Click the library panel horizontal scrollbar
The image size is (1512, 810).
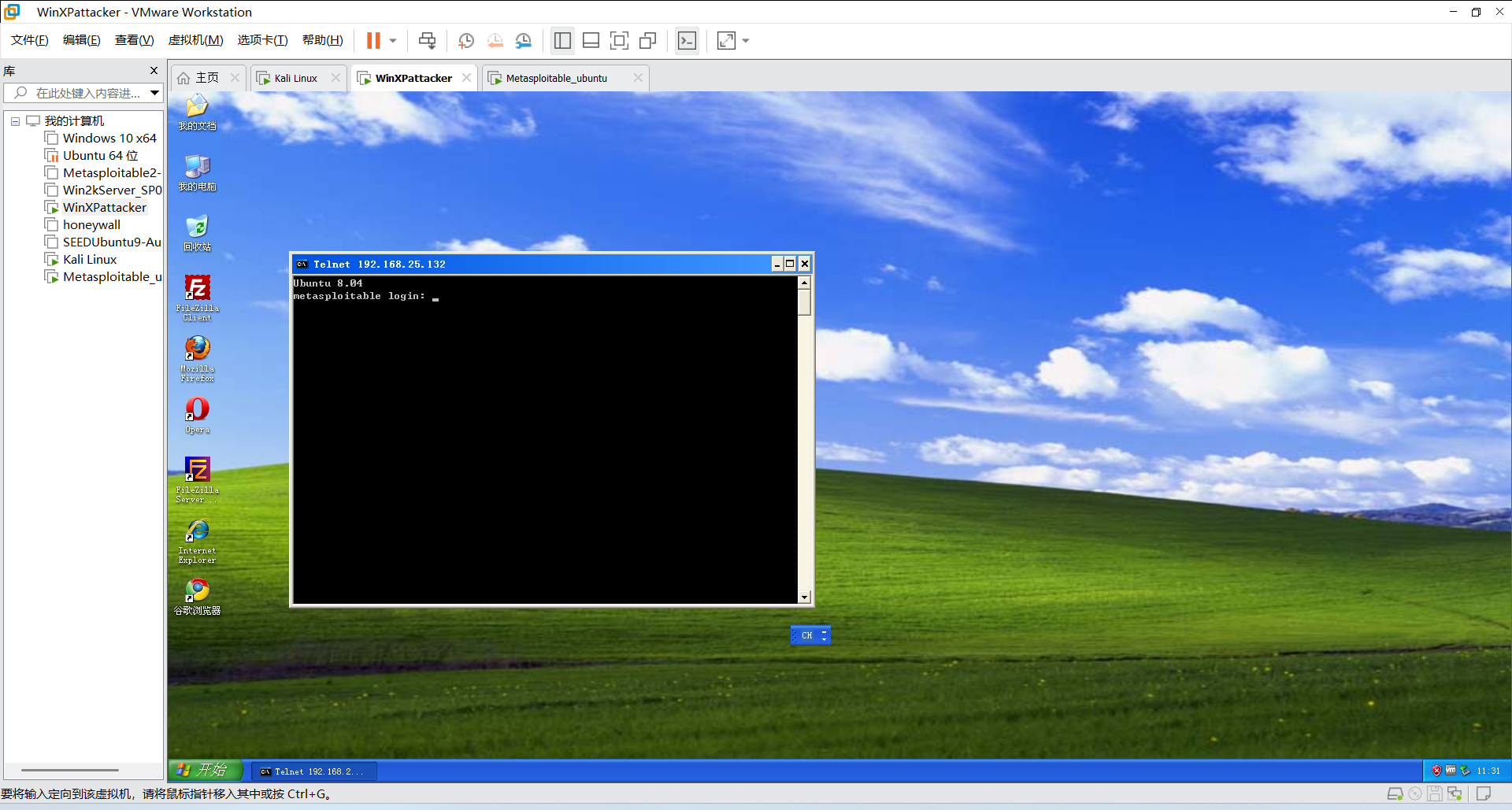tap(69, 770)
